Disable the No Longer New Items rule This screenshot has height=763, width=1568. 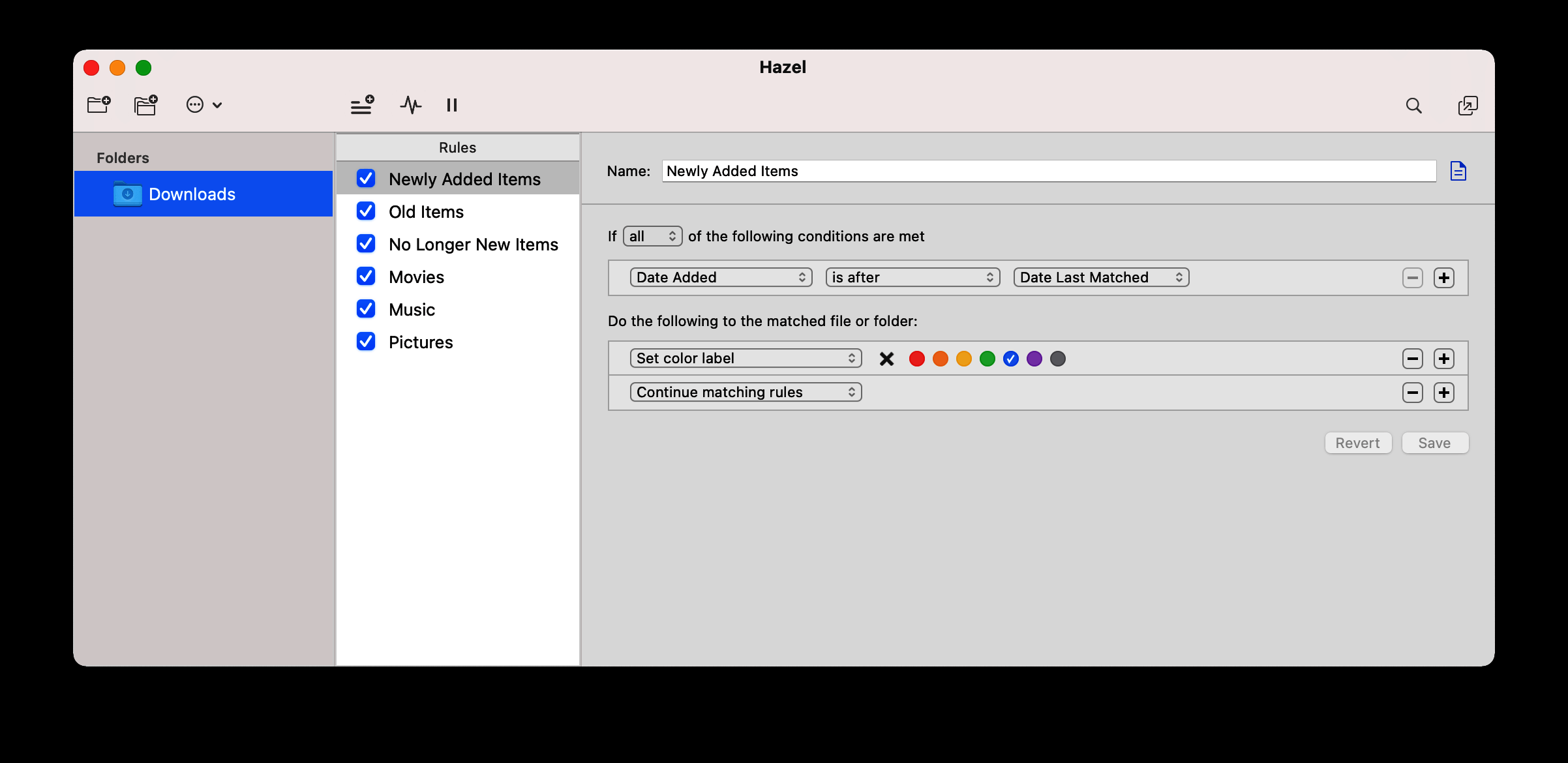point(366,244)
